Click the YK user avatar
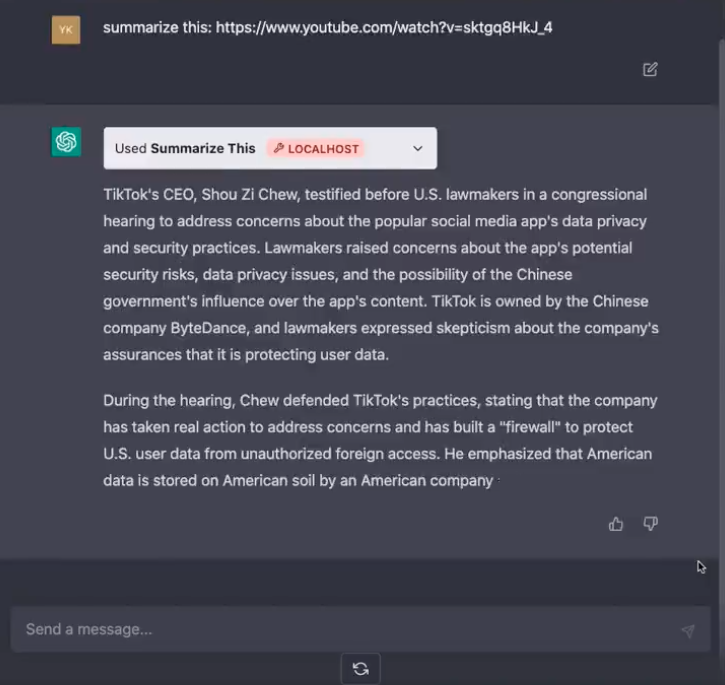Viewport: 725px width, 685px height. click(66, 29)
